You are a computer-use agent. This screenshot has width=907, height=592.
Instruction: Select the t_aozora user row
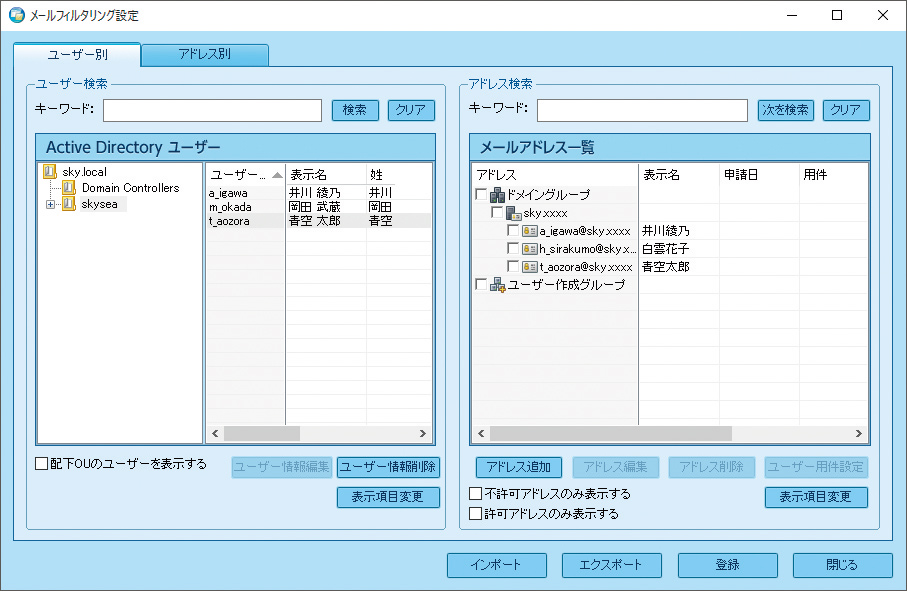click(319, 220)
